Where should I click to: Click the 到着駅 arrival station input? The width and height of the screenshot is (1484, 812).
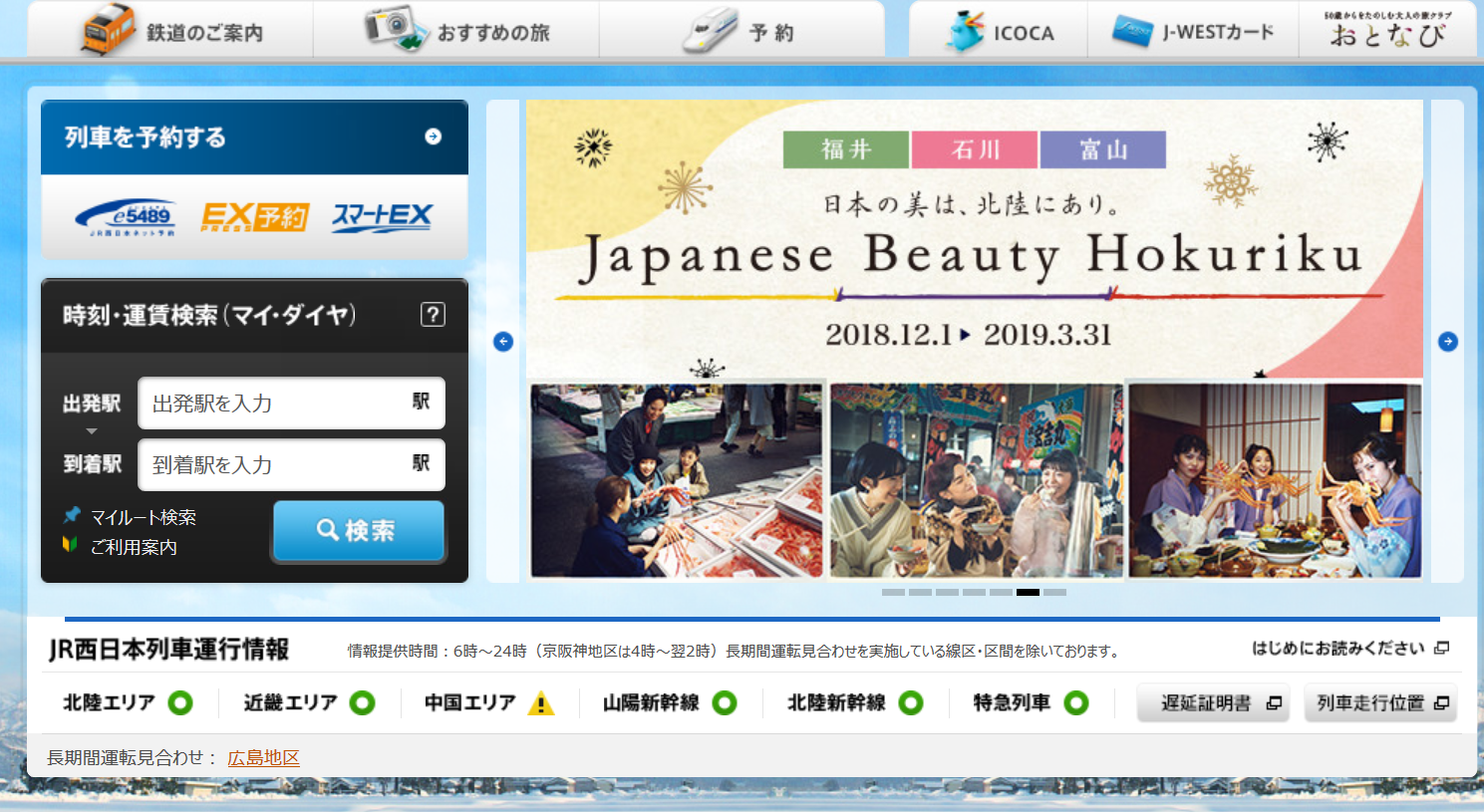tap(279, 465)
